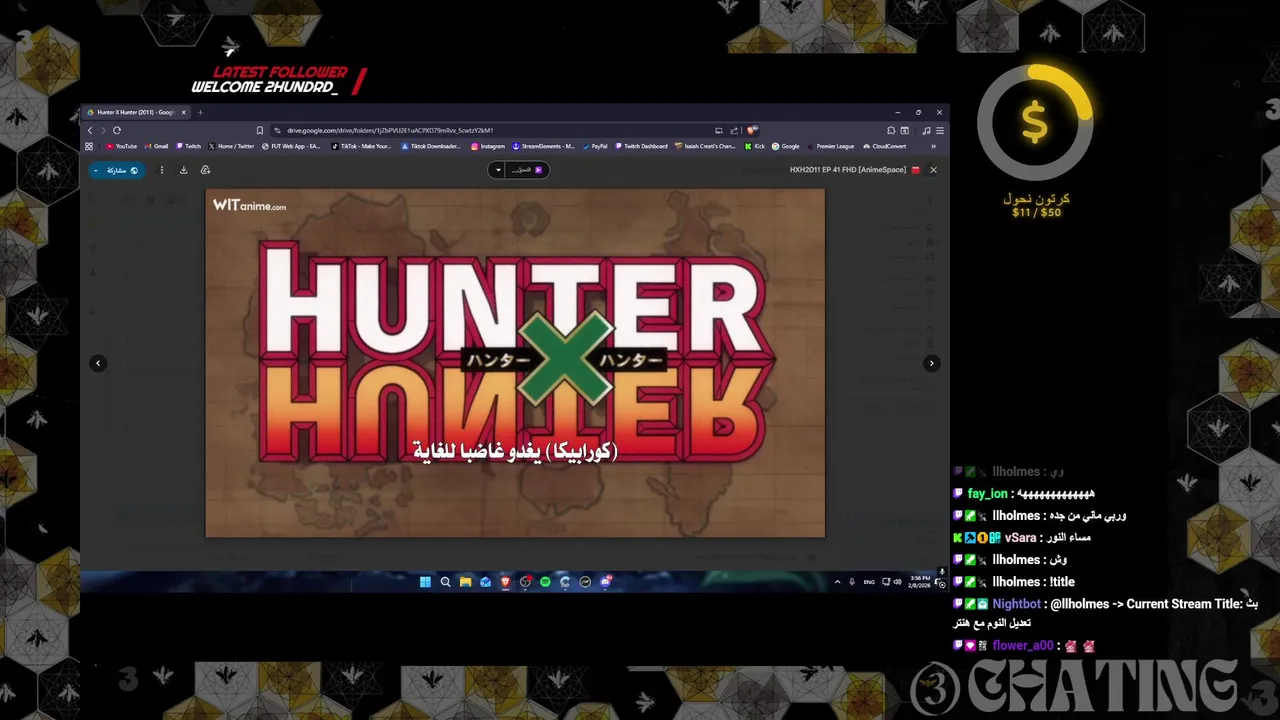Image resolution: width=1280 pixels, height=720 pixels.
Task: Download the video file from Drive
Action: coord(184,170)
